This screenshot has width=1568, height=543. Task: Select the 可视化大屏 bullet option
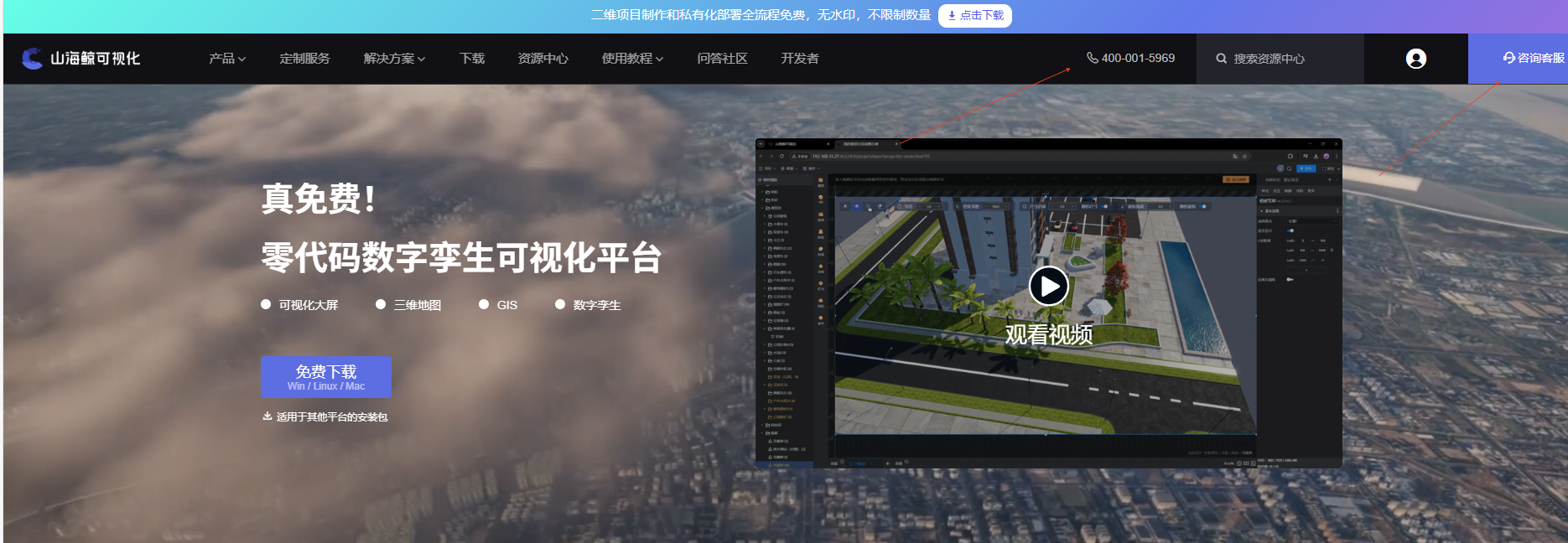tap(299, 305)
